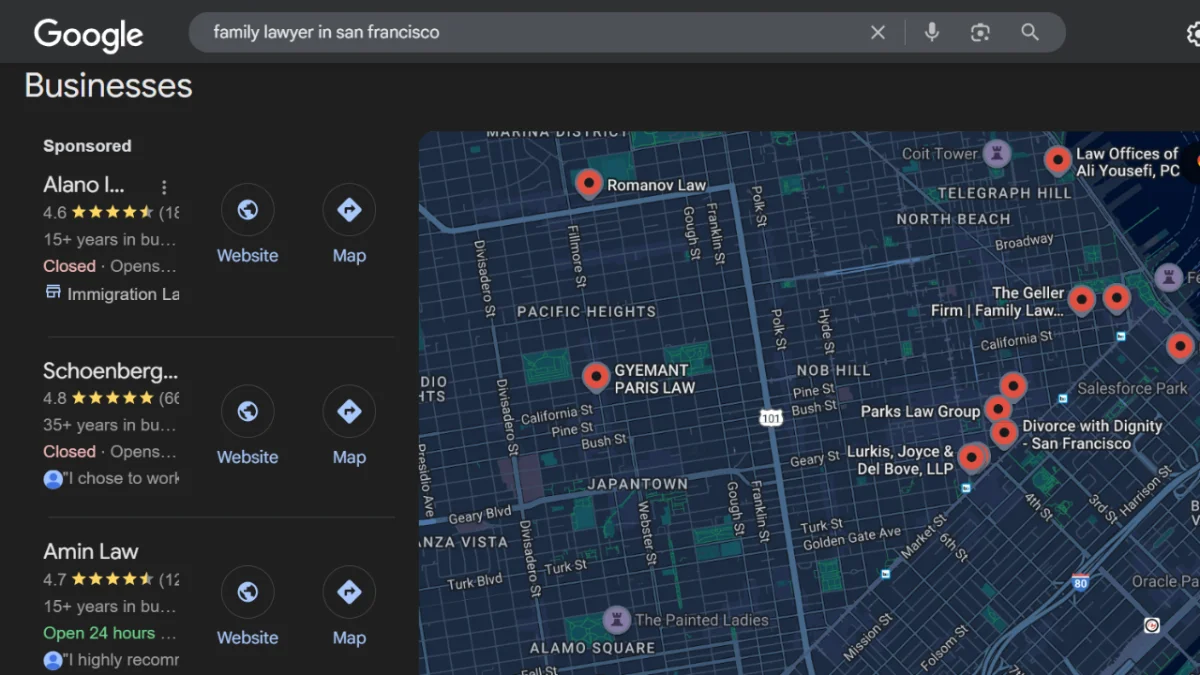Open map directions for Amin Law
Image resolution: width=1200 pixels, height=675 pixels.
(x=349, y=607)
